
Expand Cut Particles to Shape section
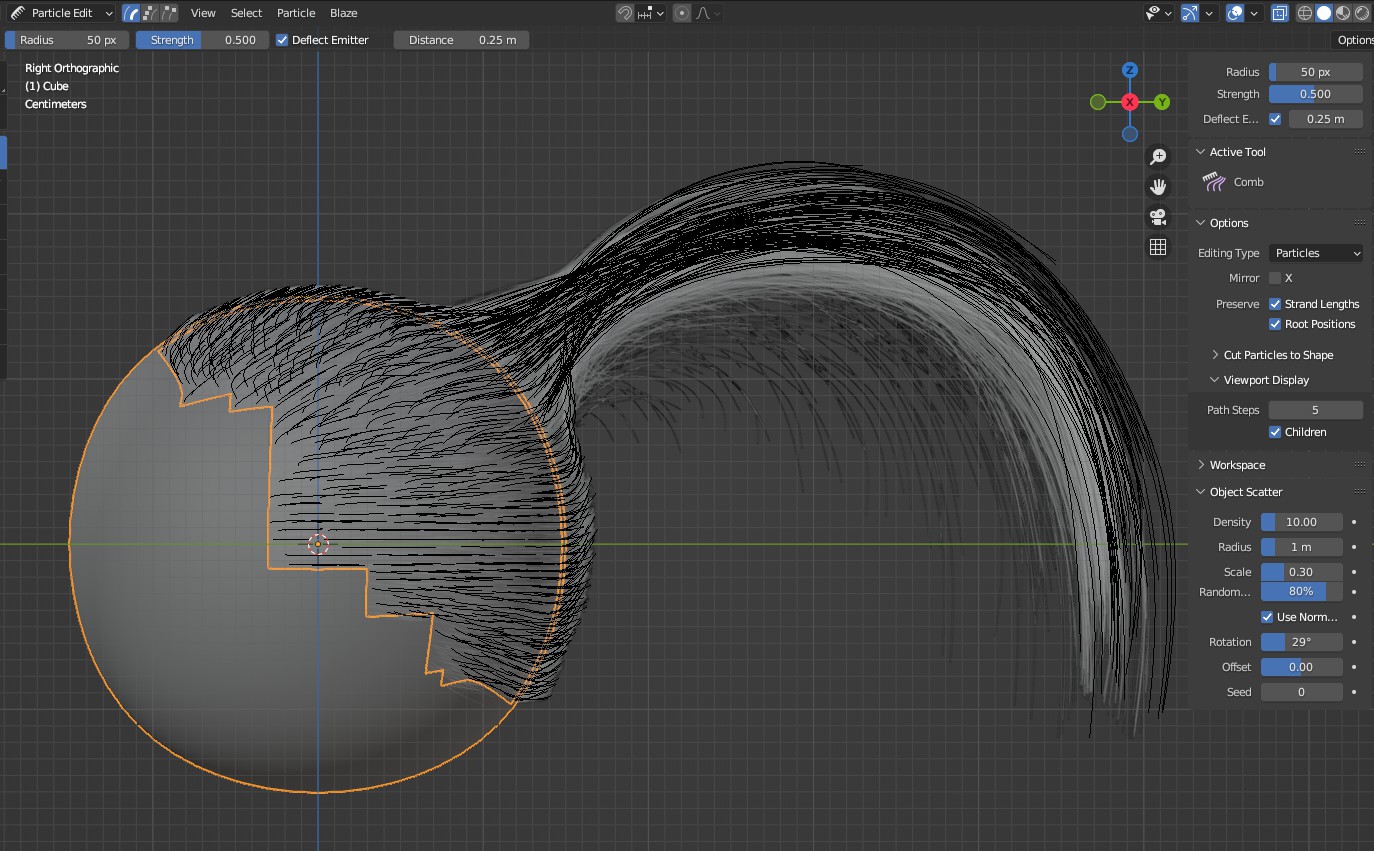(1277, 355)
